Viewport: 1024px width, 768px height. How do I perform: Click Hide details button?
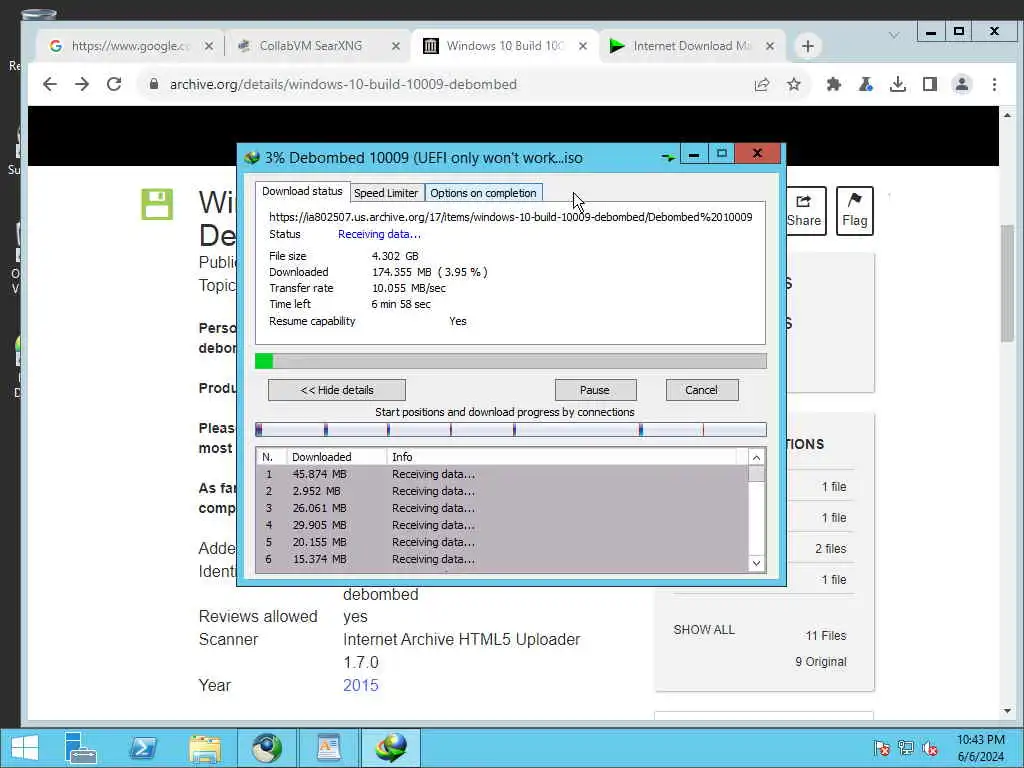pos(337,390)
